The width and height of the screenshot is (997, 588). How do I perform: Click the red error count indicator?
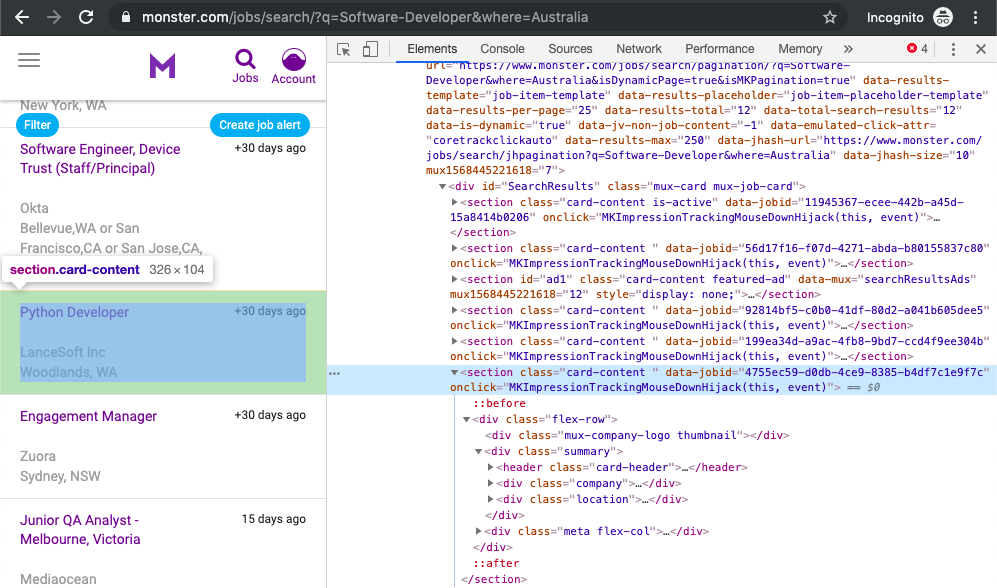point(917,48)
